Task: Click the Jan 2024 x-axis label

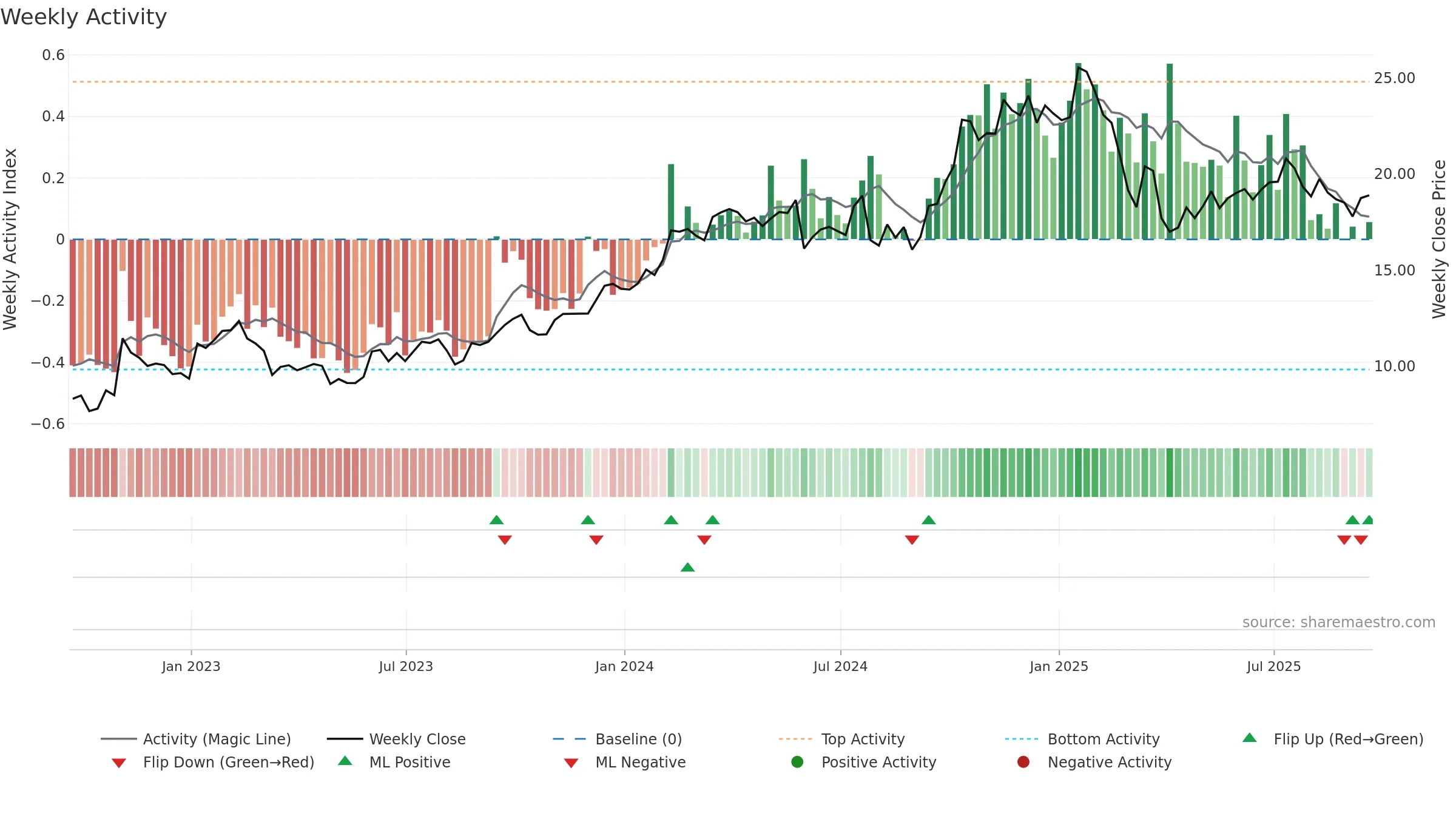Action: pyautogui.click(x=624, y=666)
